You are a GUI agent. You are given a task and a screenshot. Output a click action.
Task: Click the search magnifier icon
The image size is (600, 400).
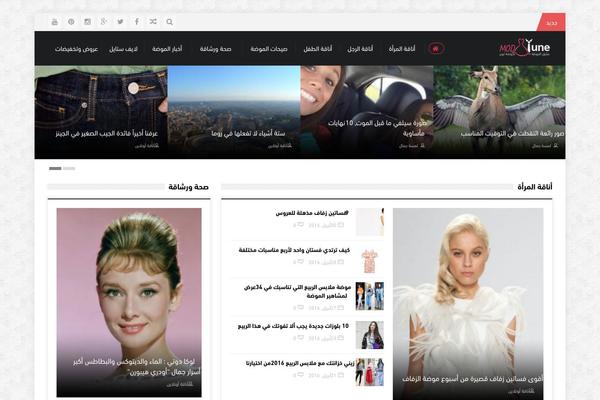pyautogui.click(x=170, y=22)
